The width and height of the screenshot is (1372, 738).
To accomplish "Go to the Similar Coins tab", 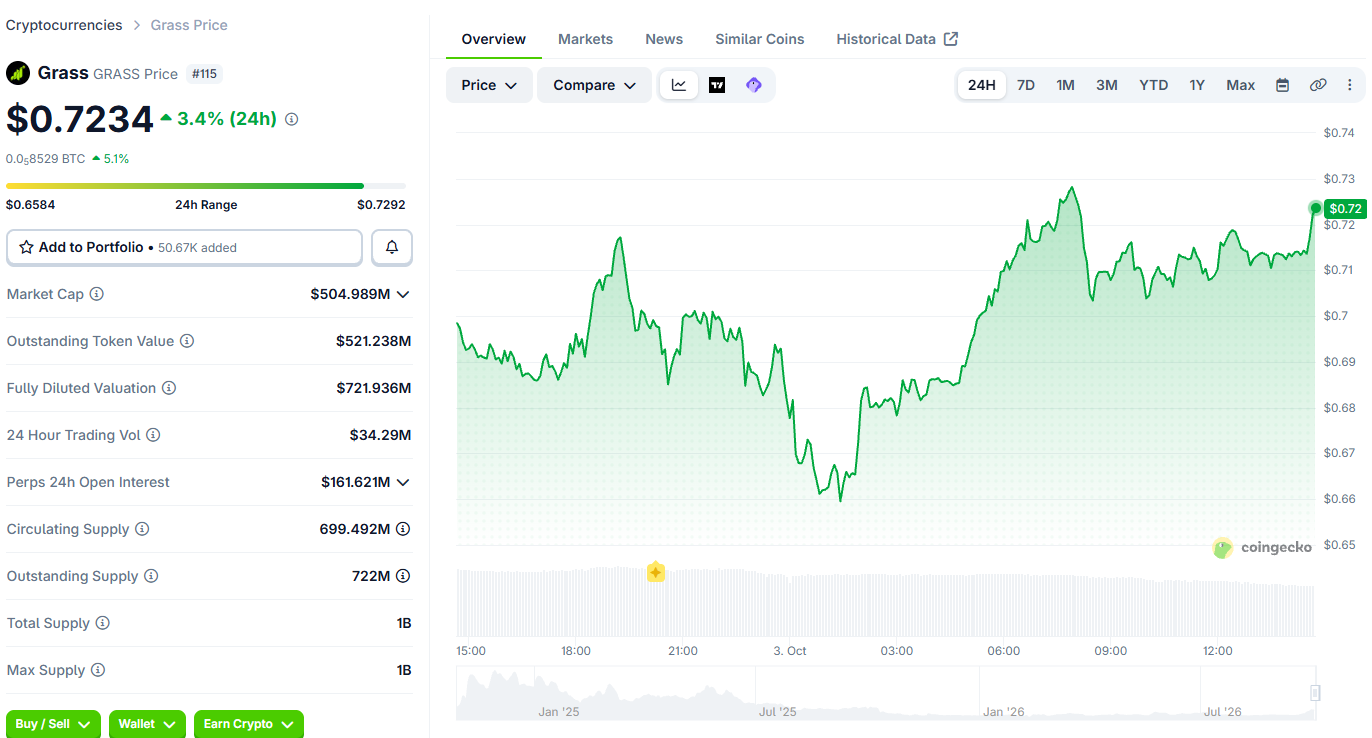I will click(760, 39).
